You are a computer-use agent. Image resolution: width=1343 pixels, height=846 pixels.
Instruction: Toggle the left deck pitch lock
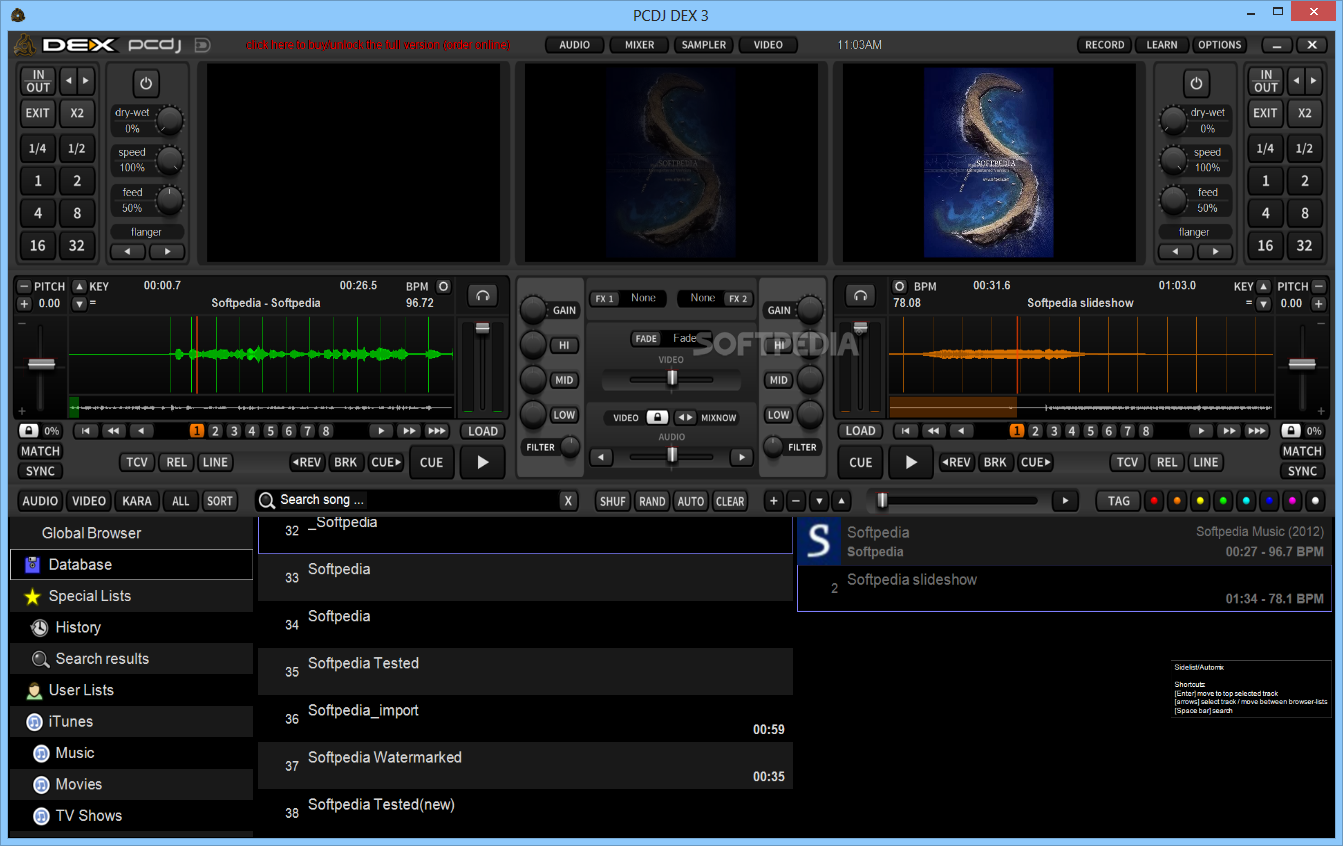click(x=28, y=431)
